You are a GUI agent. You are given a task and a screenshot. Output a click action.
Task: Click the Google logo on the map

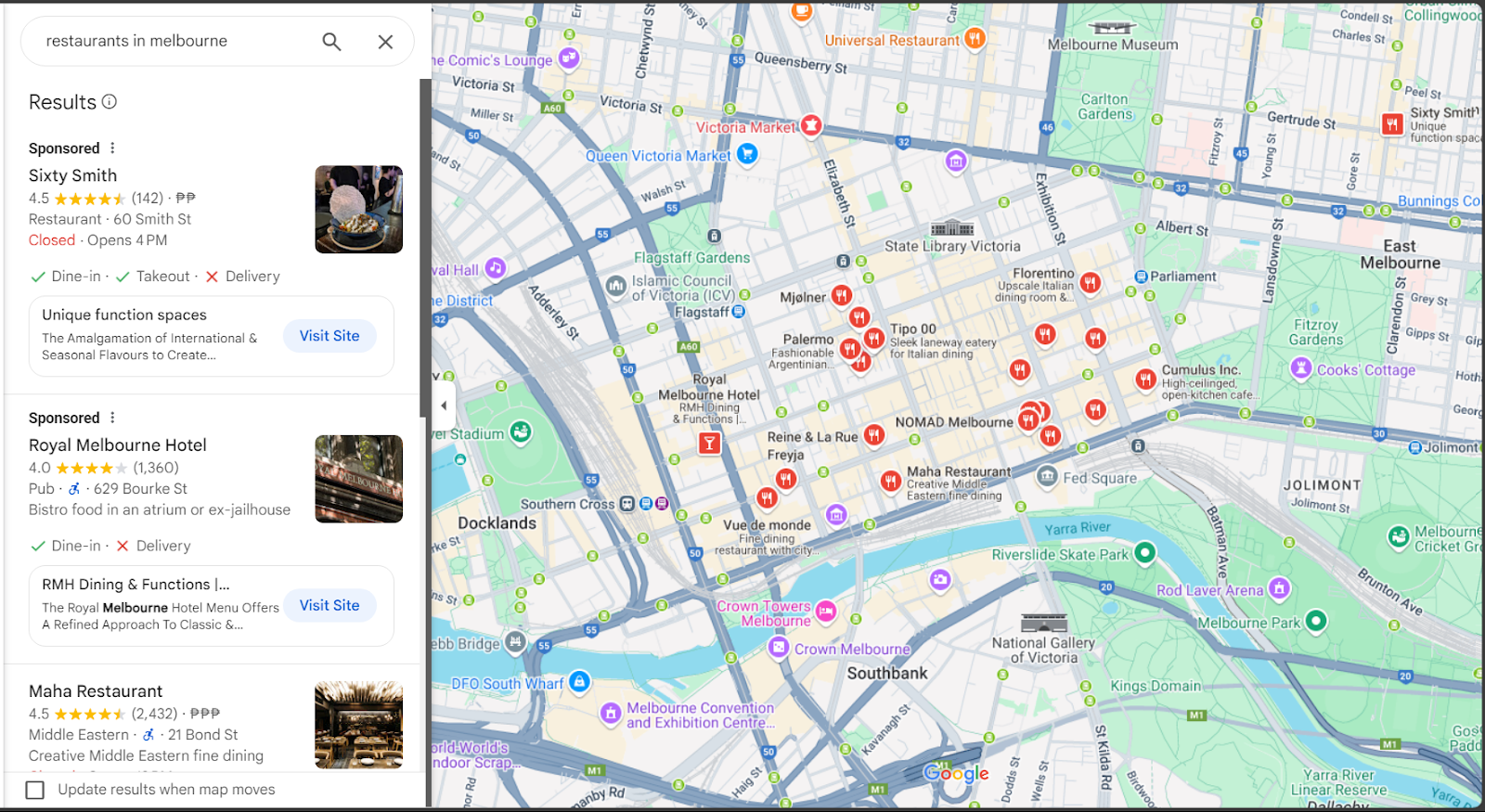coord(956,773)
